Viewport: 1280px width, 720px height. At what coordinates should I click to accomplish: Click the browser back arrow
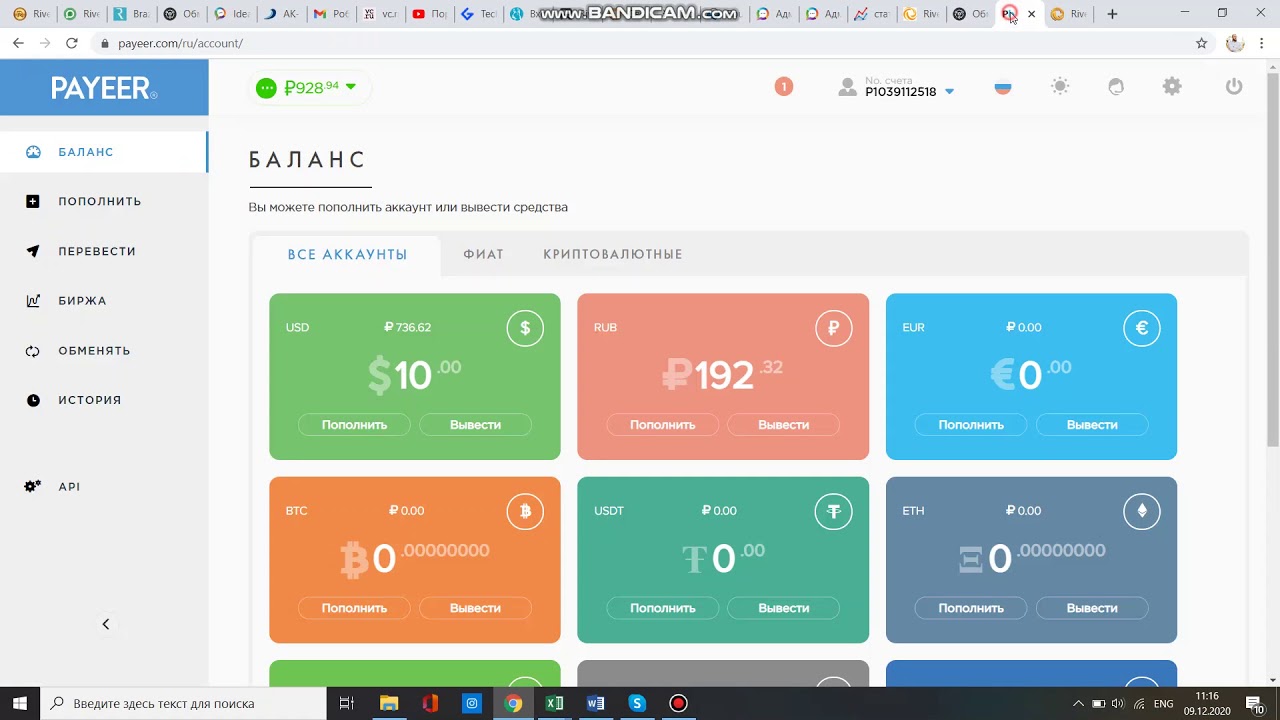click(18, 43)
